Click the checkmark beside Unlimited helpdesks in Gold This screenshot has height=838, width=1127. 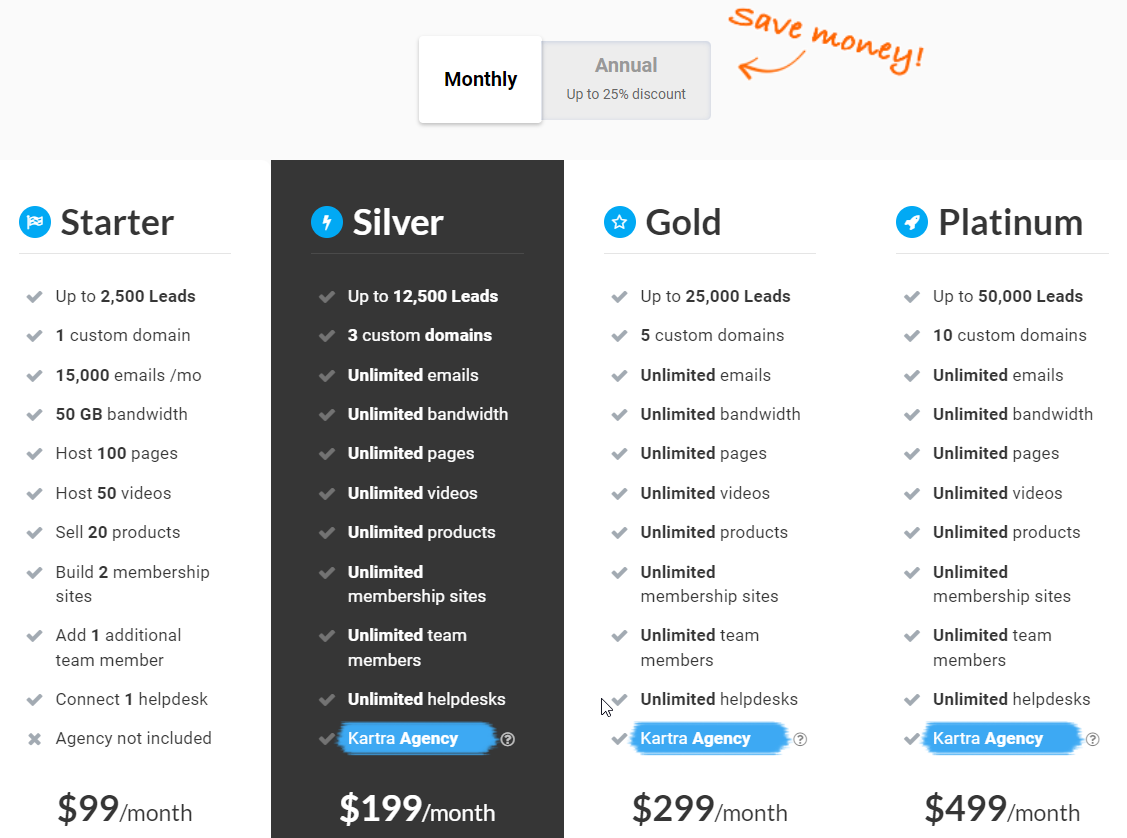tap(620, 699)
